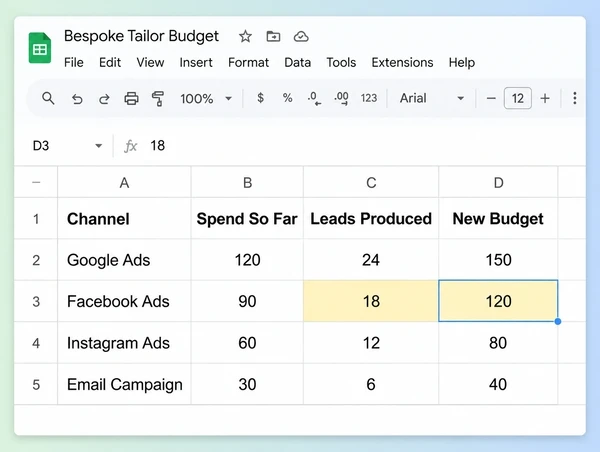Undo the last action

point(77,99)
